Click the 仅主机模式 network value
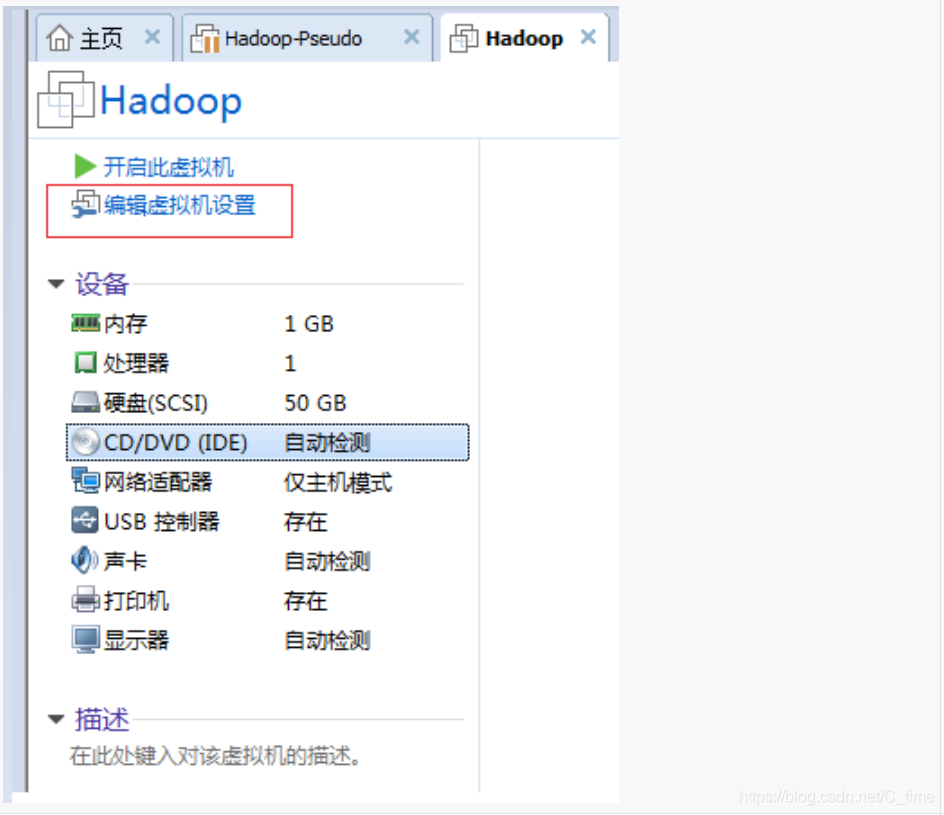The image size is (944, 815). (x=338, y=482)
